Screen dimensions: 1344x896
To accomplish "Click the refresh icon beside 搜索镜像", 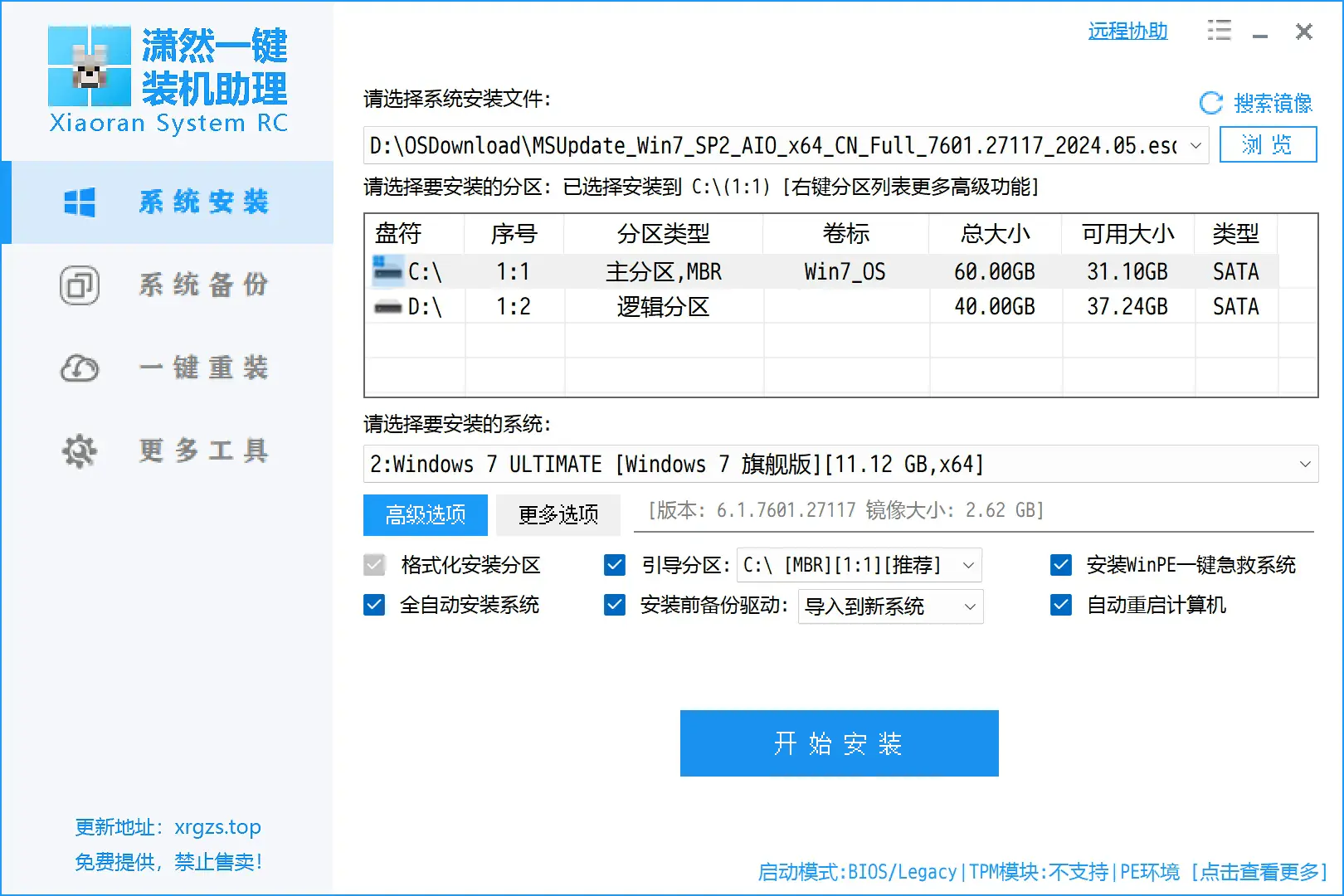I will tap(1211, 103).
